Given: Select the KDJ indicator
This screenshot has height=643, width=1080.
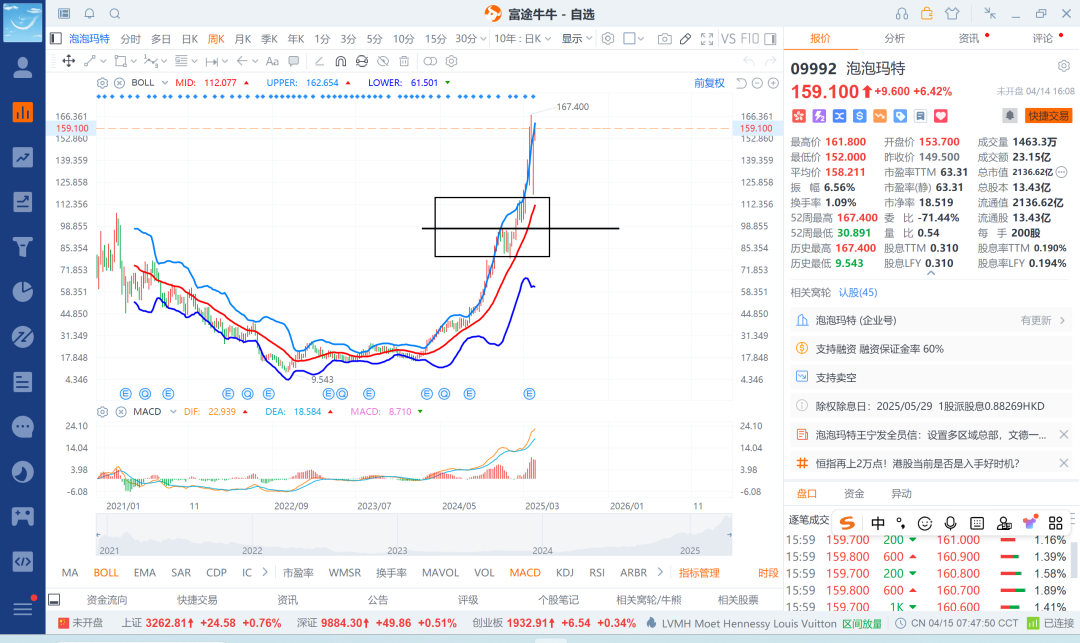Looking at the screenshot, I should click(565, 573).
